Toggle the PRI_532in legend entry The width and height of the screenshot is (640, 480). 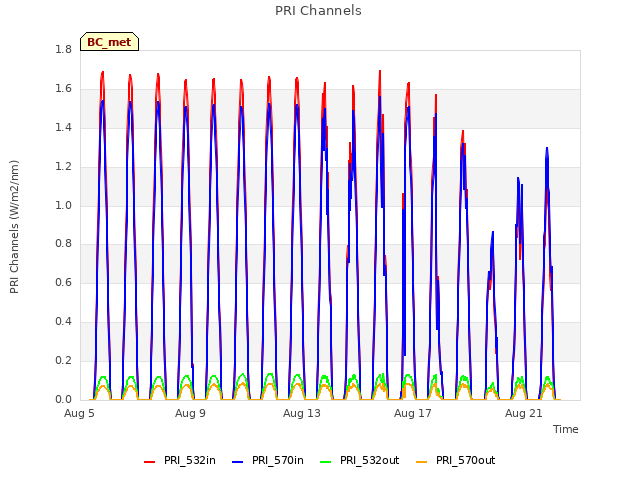point(180,461)
